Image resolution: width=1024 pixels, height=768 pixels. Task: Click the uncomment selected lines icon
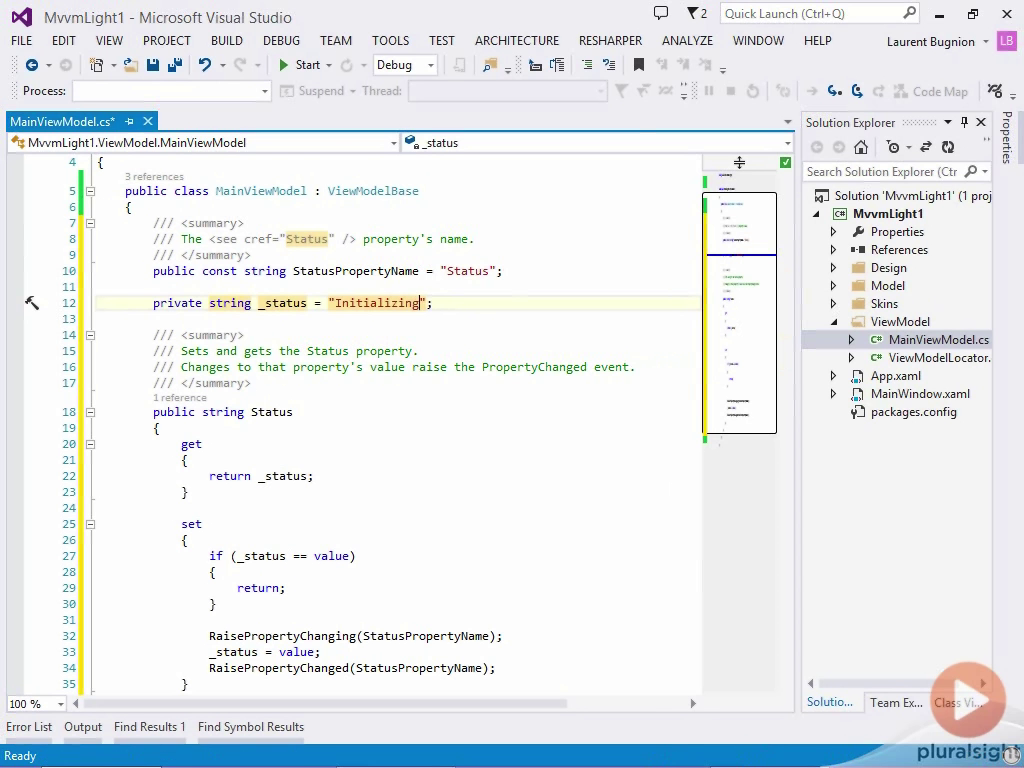(x=609, y=65)
